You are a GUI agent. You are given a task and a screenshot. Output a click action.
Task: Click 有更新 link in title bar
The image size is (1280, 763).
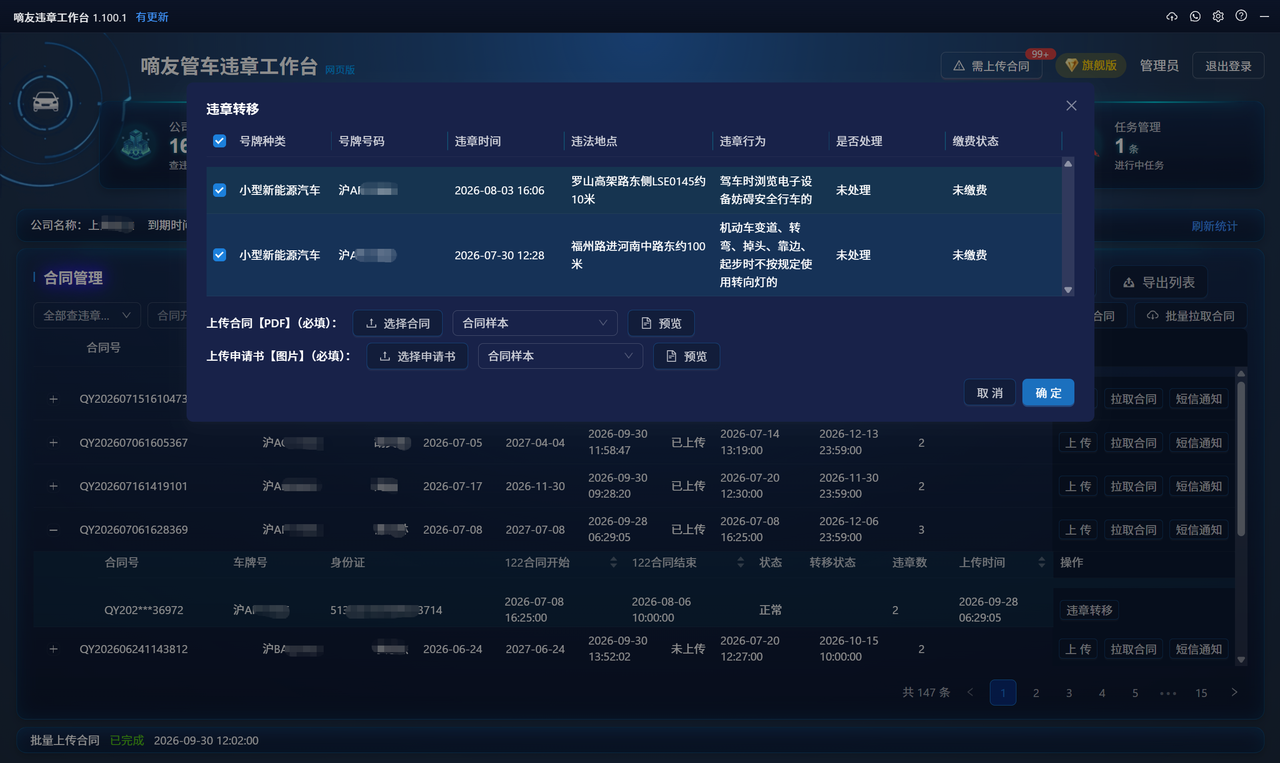pos(152,17)
